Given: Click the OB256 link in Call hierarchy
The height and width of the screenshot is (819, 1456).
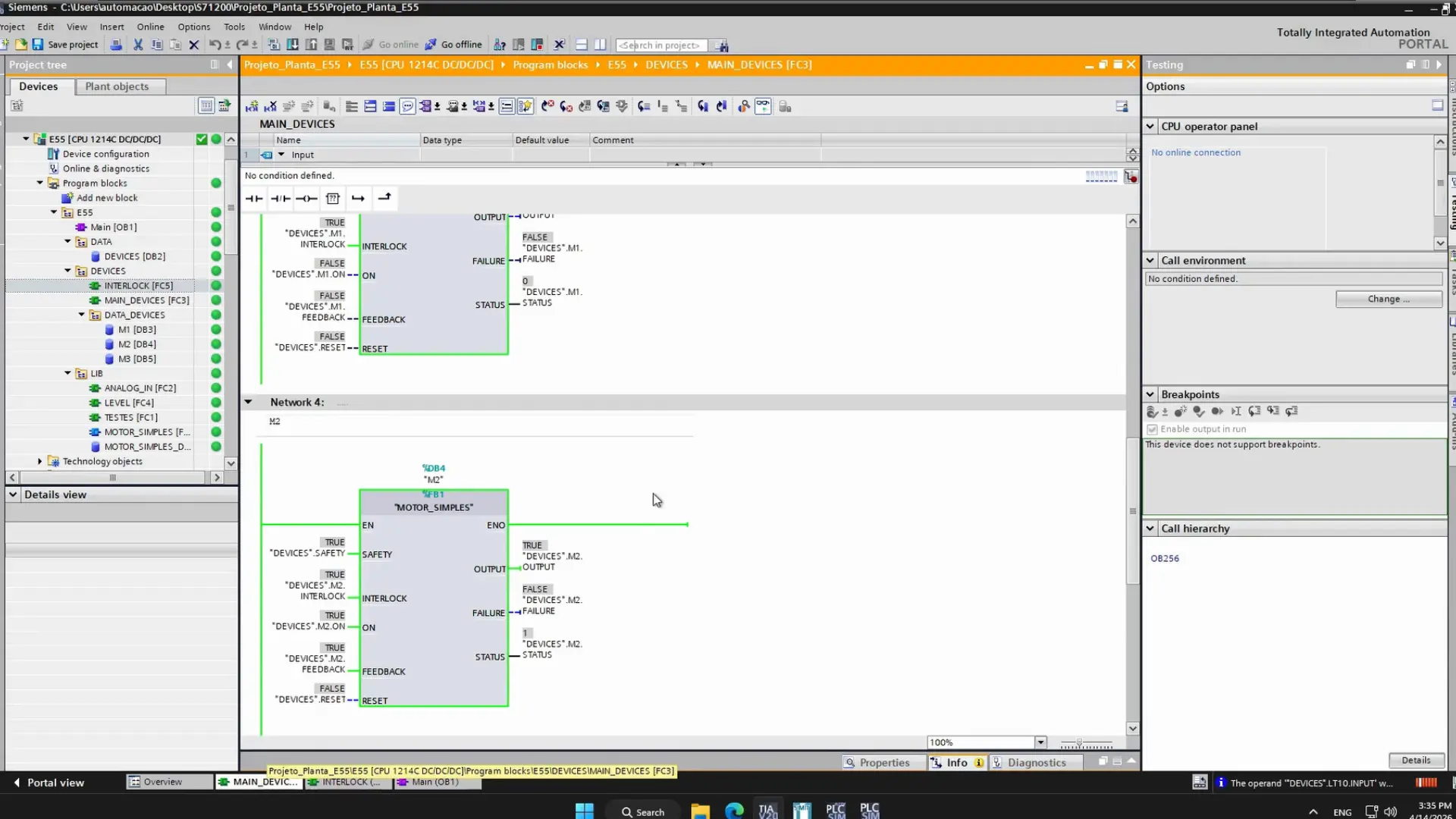Looking at the screenshot, I should pos(1165,558).
